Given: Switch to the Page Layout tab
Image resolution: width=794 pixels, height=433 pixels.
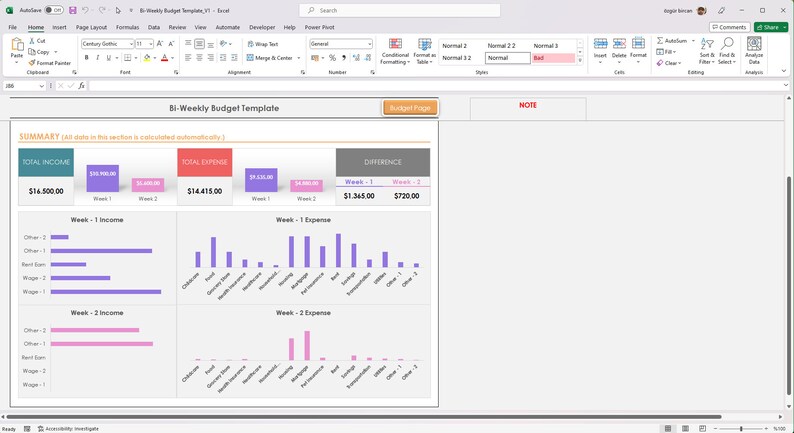Looking at the screenshot, I should click(91, 27).
